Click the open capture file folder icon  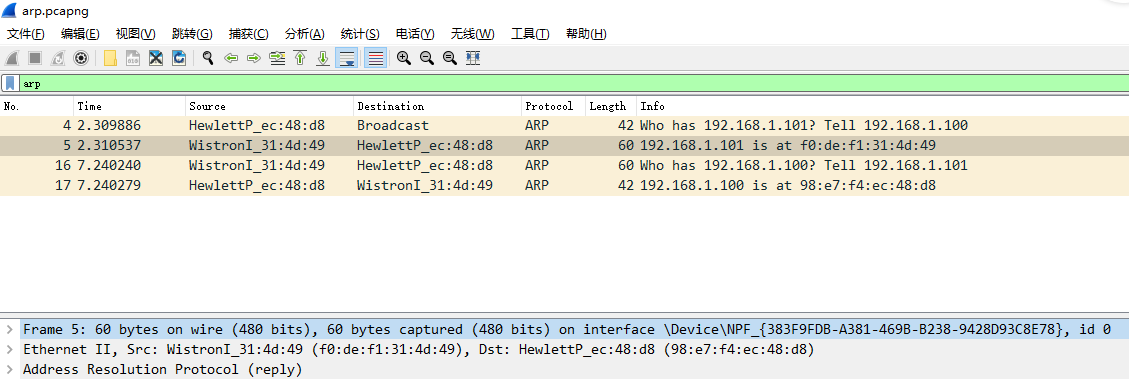pos(110,58)
